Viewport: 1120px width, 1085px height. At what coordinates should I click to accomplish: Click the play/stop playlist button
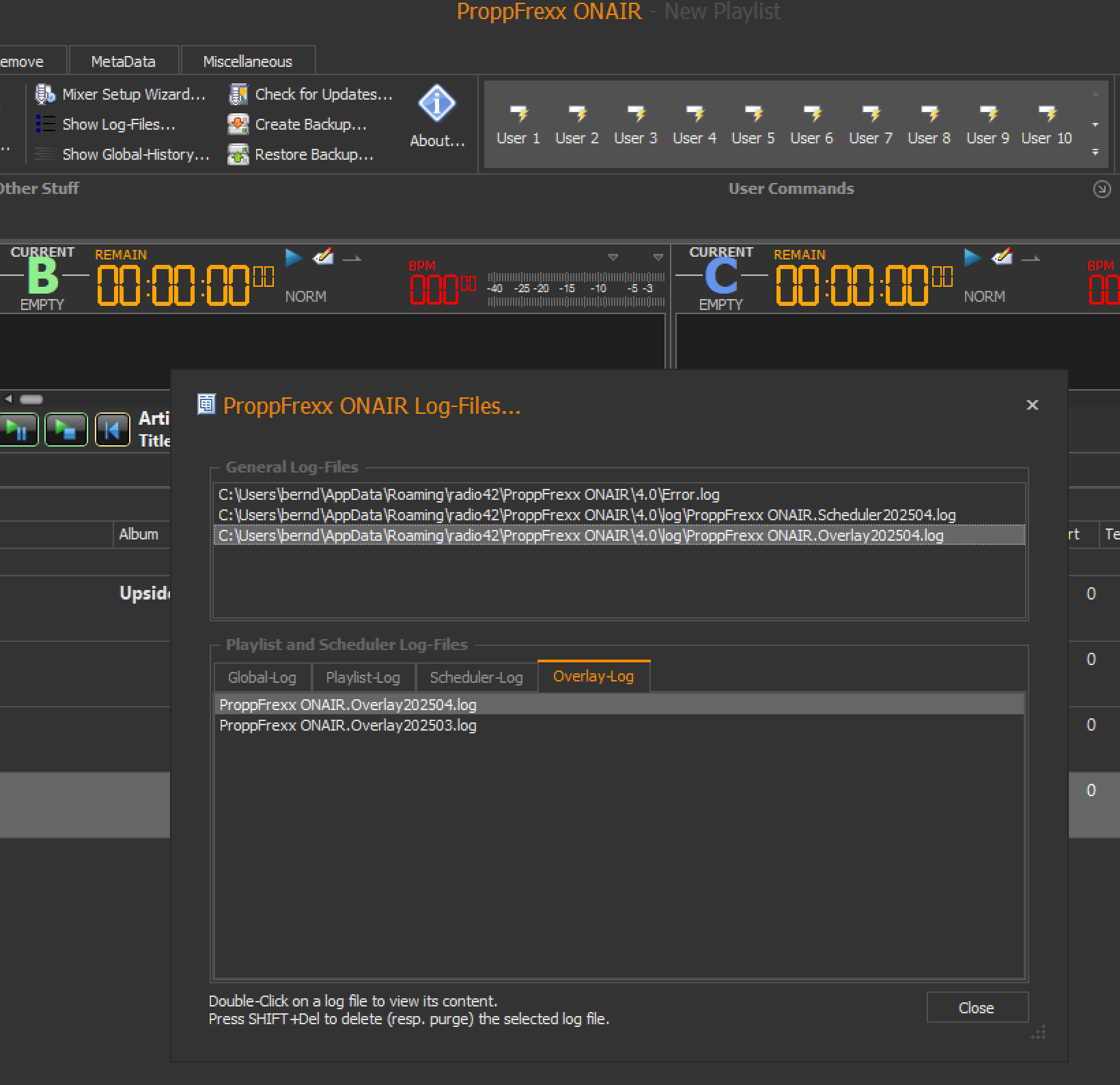pos(66,429)
